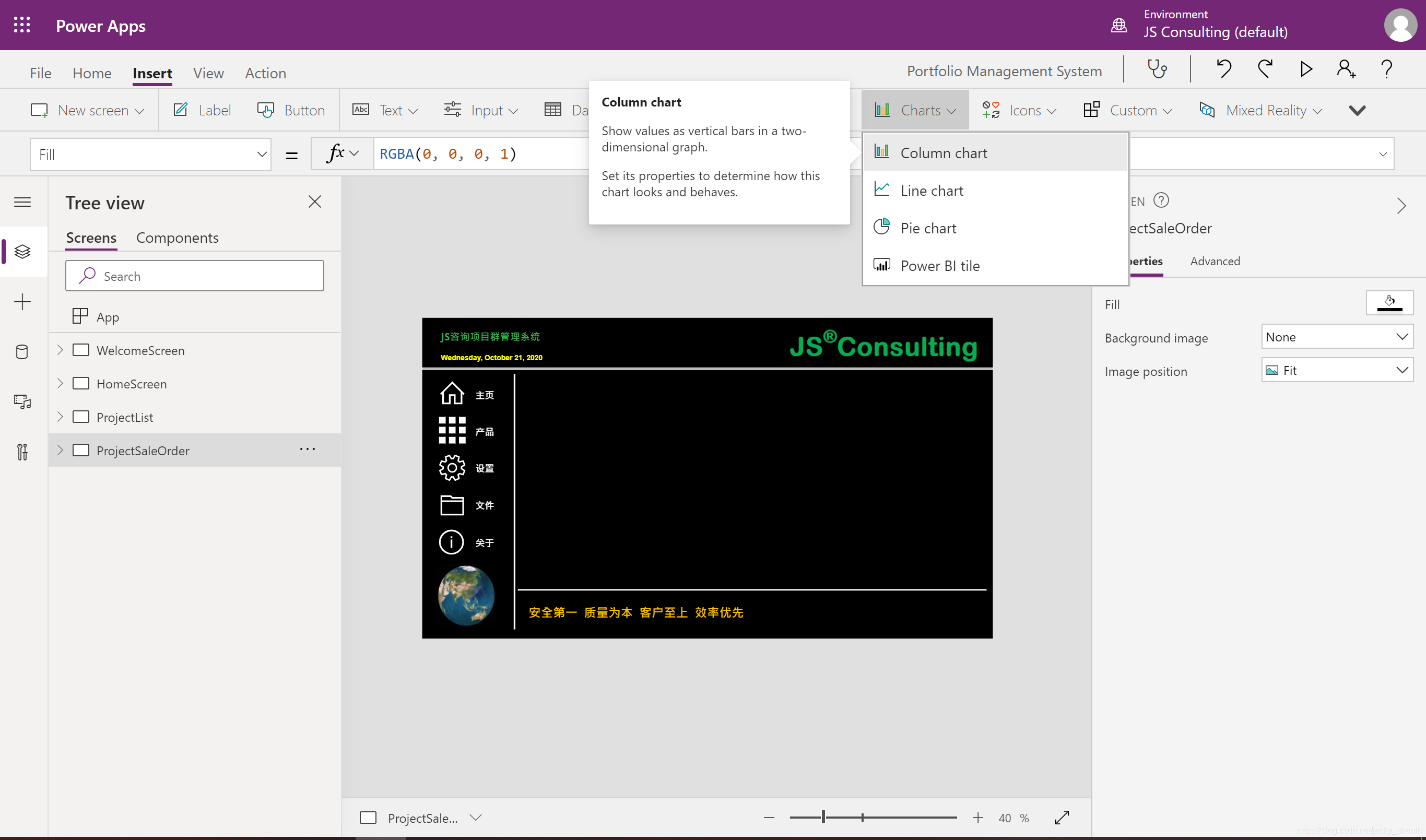Open the Media icon in left sidebar

click(x=22, y=402)
